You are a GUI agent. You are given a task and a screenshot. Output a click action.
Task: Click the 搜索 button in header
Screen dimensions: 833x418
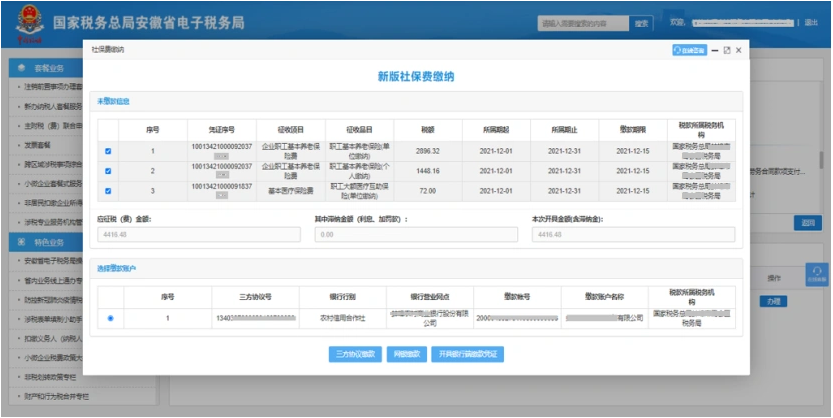641,23
